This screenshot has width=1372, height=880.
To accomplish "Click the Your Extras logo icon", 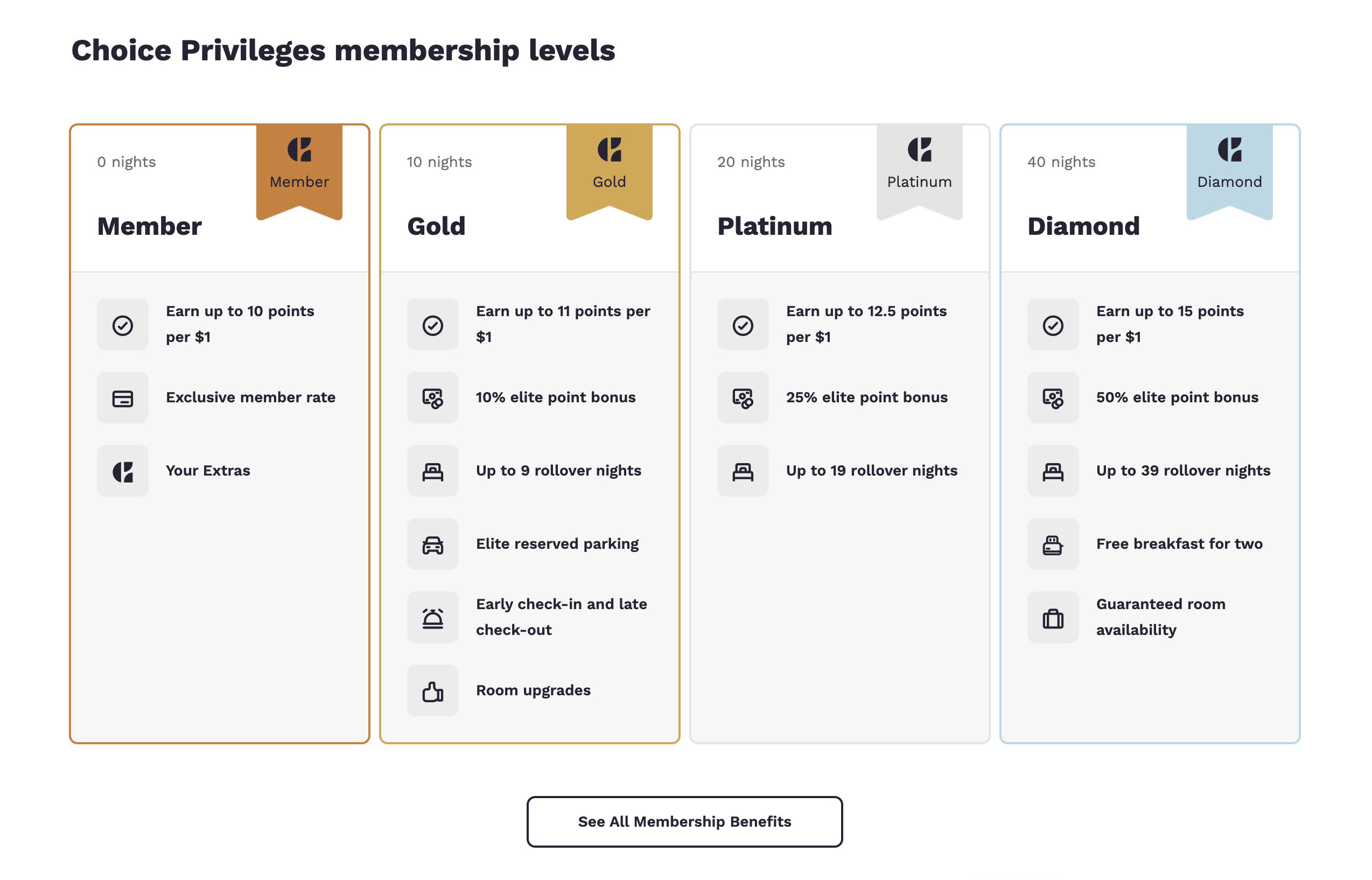I will (x=123, y=471).
